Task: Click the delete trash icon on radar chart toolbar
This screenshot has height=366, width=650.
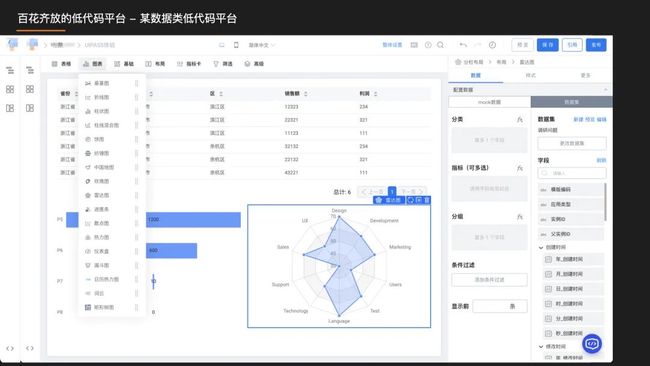Action: click(427, 200)
